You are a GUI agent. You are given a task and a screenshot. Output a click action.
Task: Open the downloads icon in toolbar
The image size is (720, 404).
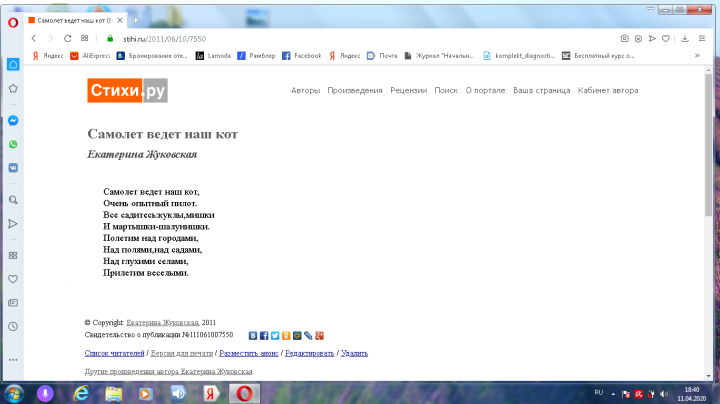pos(685,39)
